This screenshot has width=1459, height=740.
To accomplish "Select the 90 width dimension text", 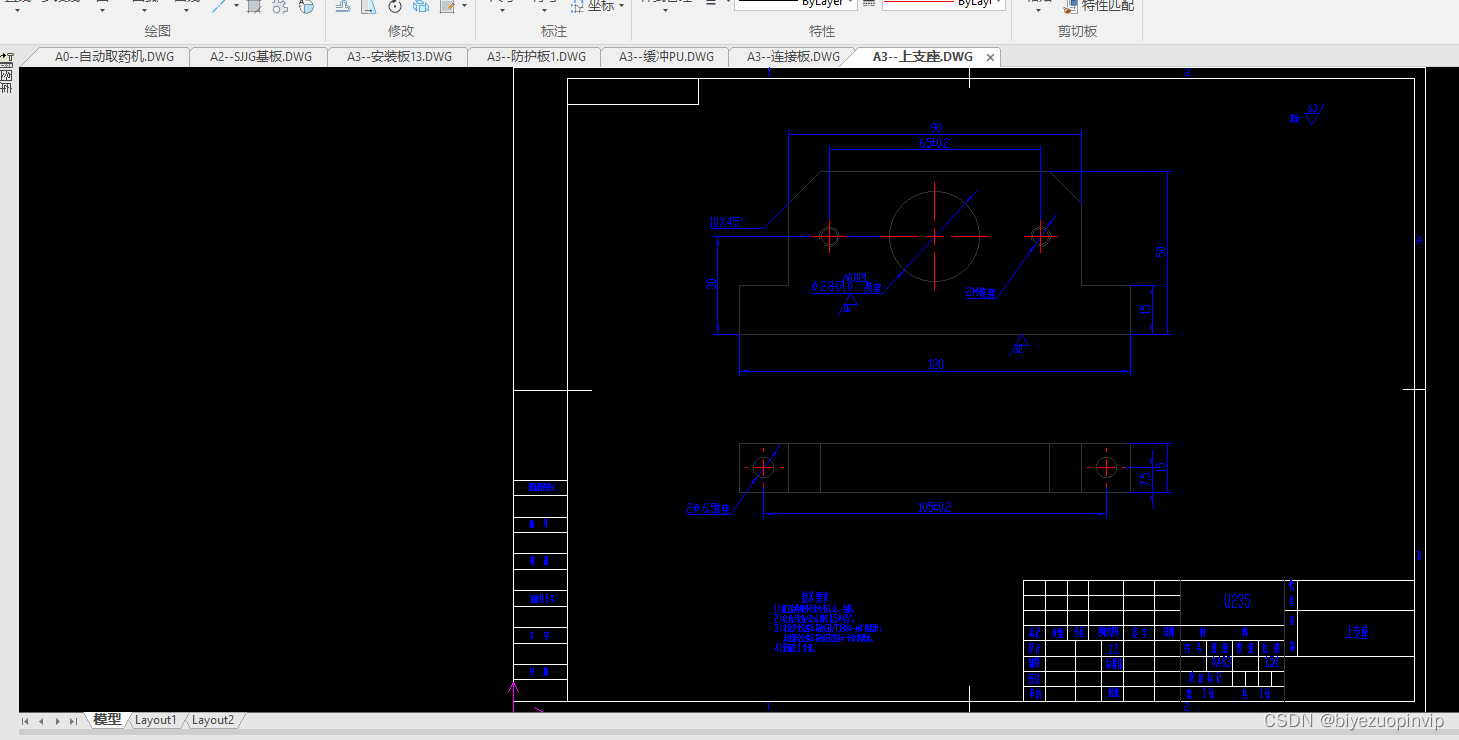I will 936,127.
